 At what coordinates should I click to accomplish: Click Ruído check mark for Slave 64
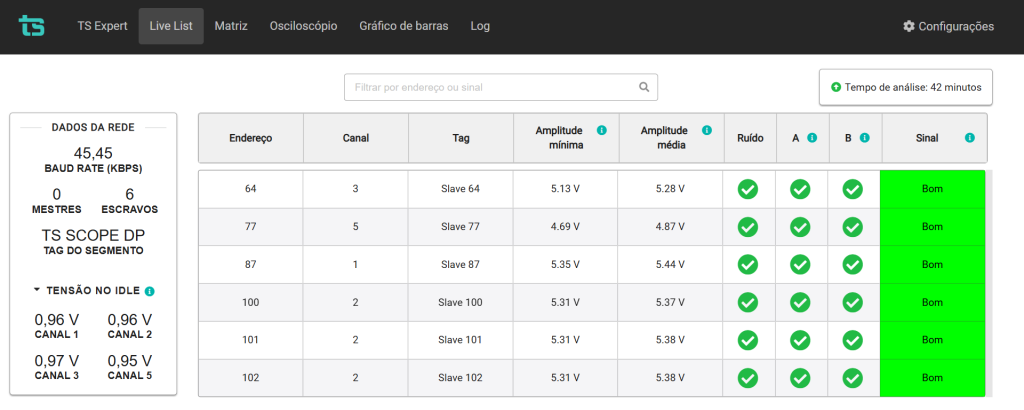[x=748, y=189]
